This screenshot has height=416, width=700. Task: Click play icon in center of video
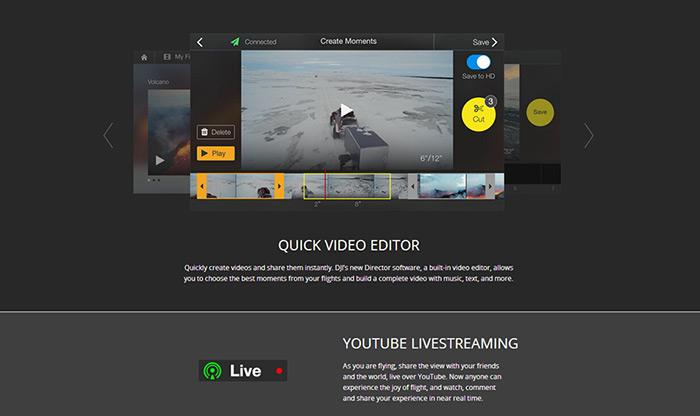coord(346,110)
